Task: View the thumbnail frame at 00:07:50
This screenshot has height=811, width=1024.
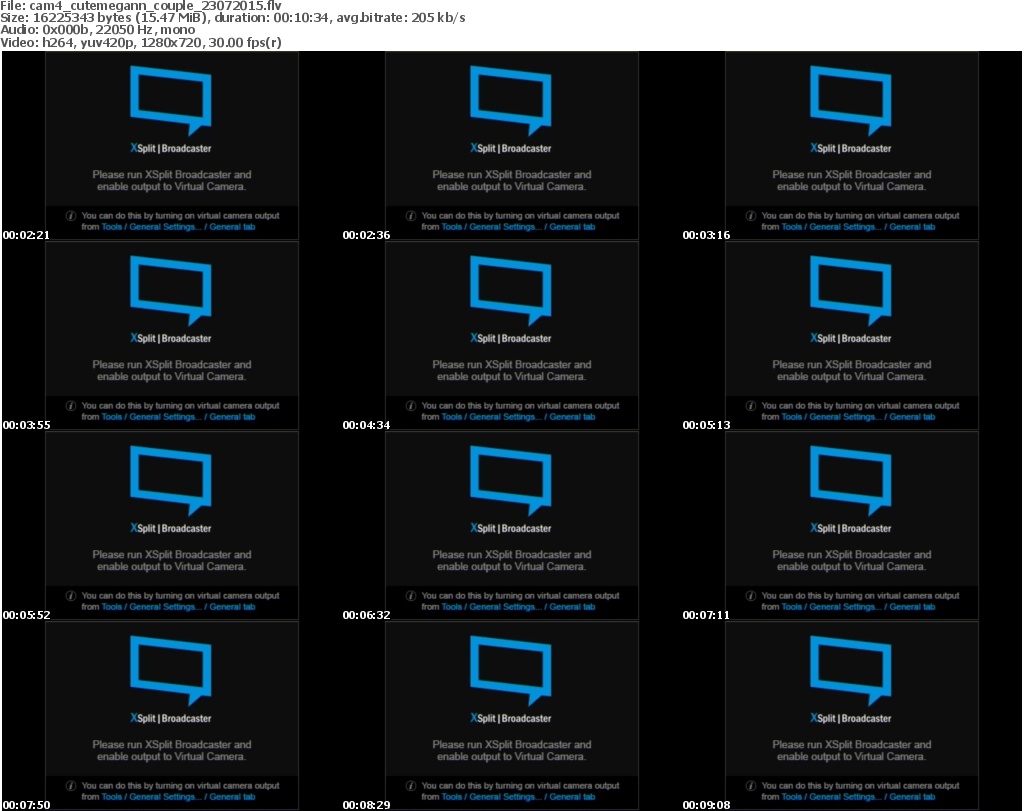Action: point(172,716)
